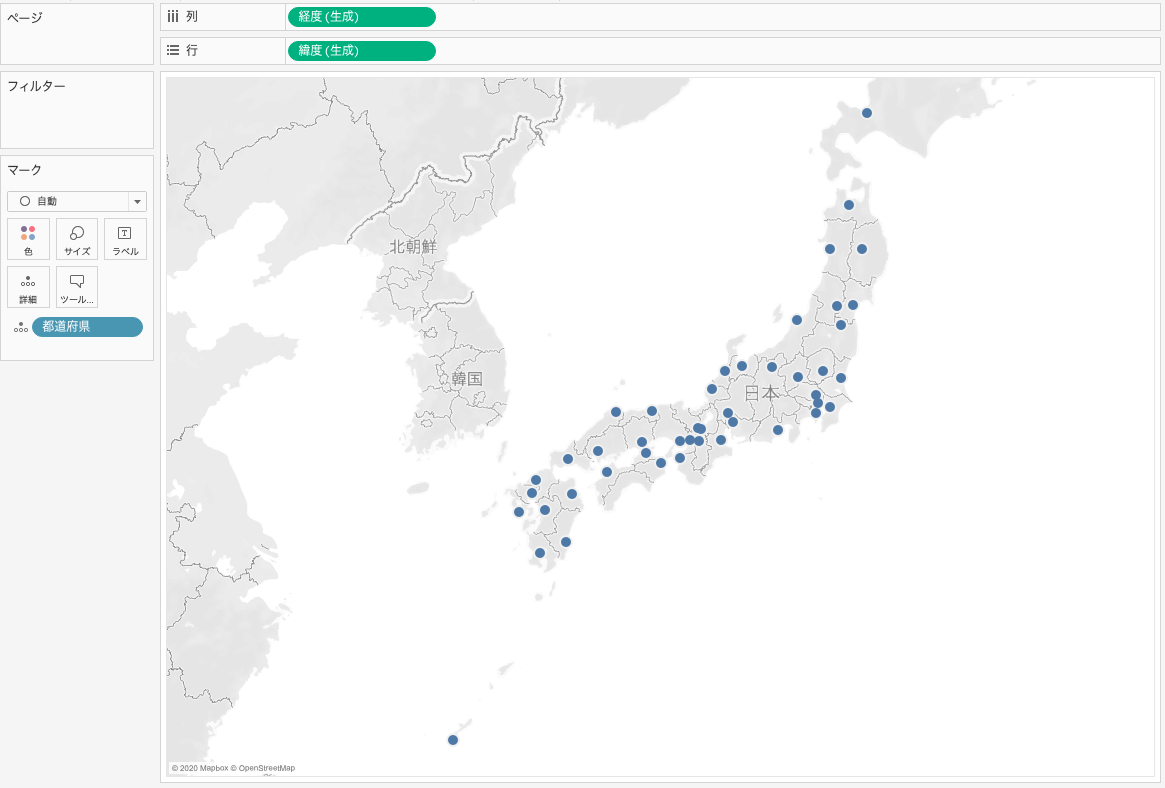1165x788 pixels.
Task: Click the 行 (Rows) shelf icon
Action: [x=173, y=50]
